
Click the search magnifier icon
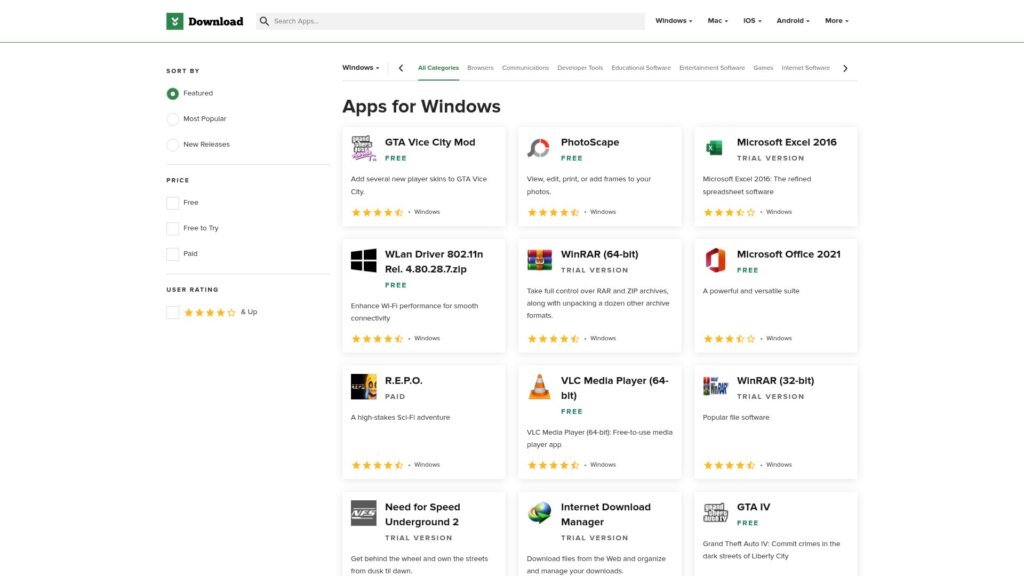(x=264, y=21)
